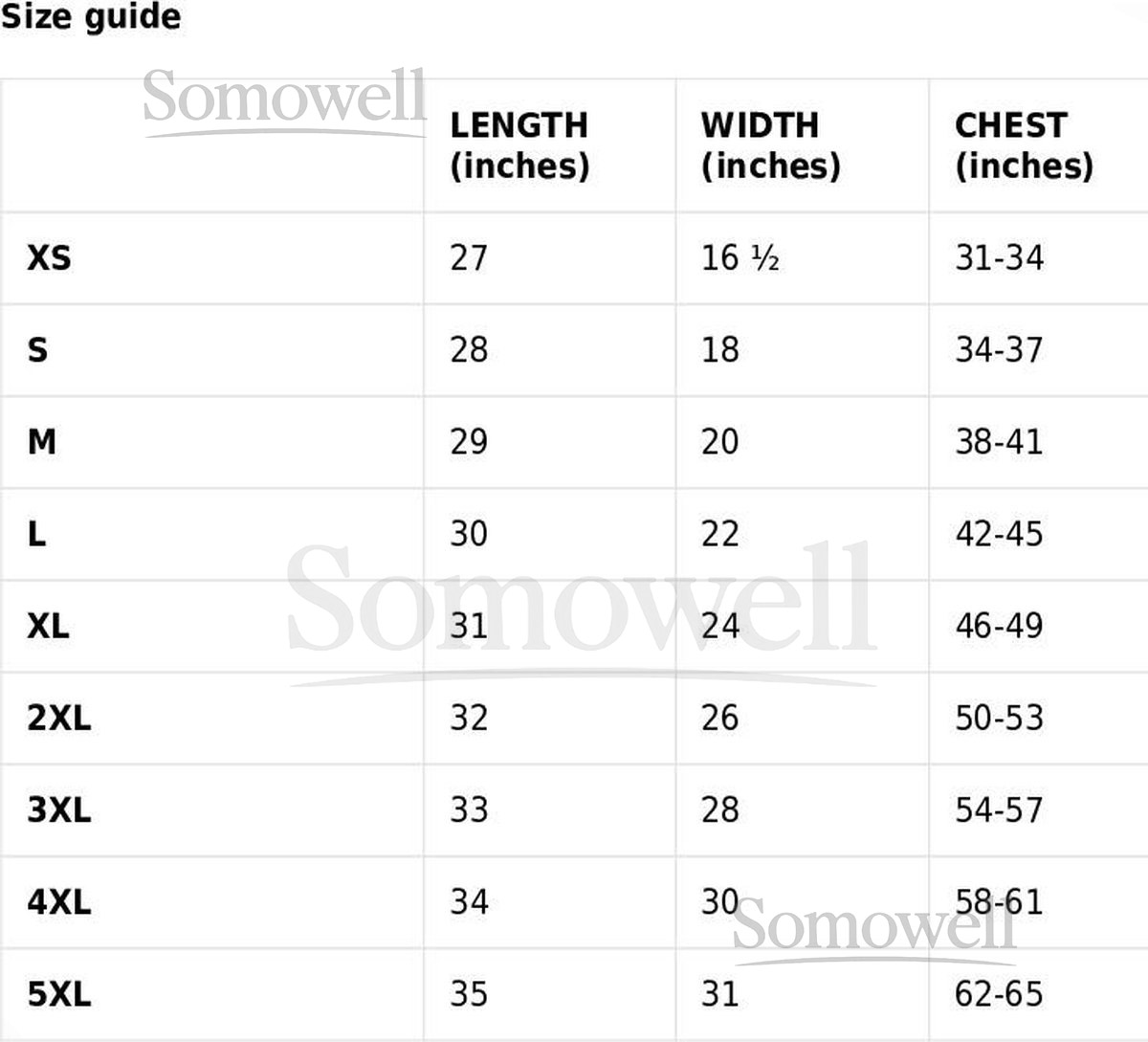Viewport: 1148px width, 1042px height.
Task: Select the 4XL size row label
Action: 59,902
